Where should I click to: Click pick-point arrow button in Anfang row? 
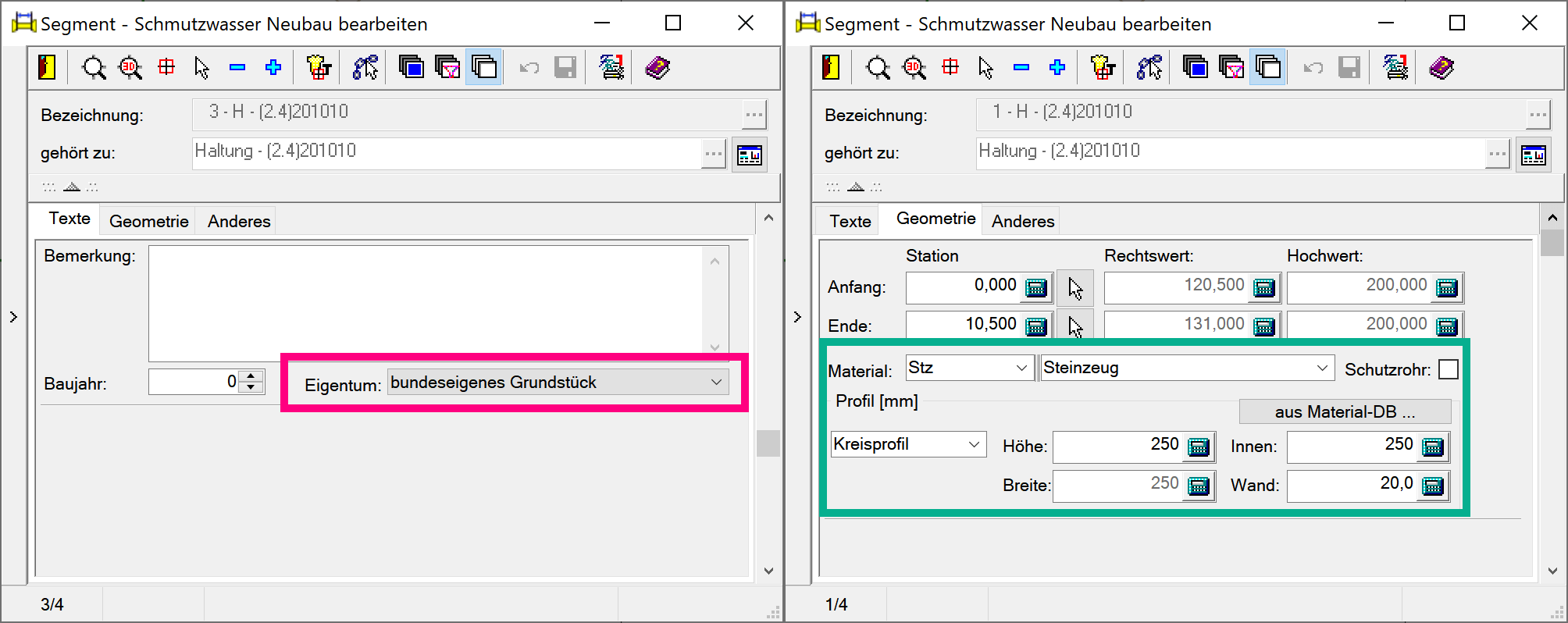point(1075,288)
